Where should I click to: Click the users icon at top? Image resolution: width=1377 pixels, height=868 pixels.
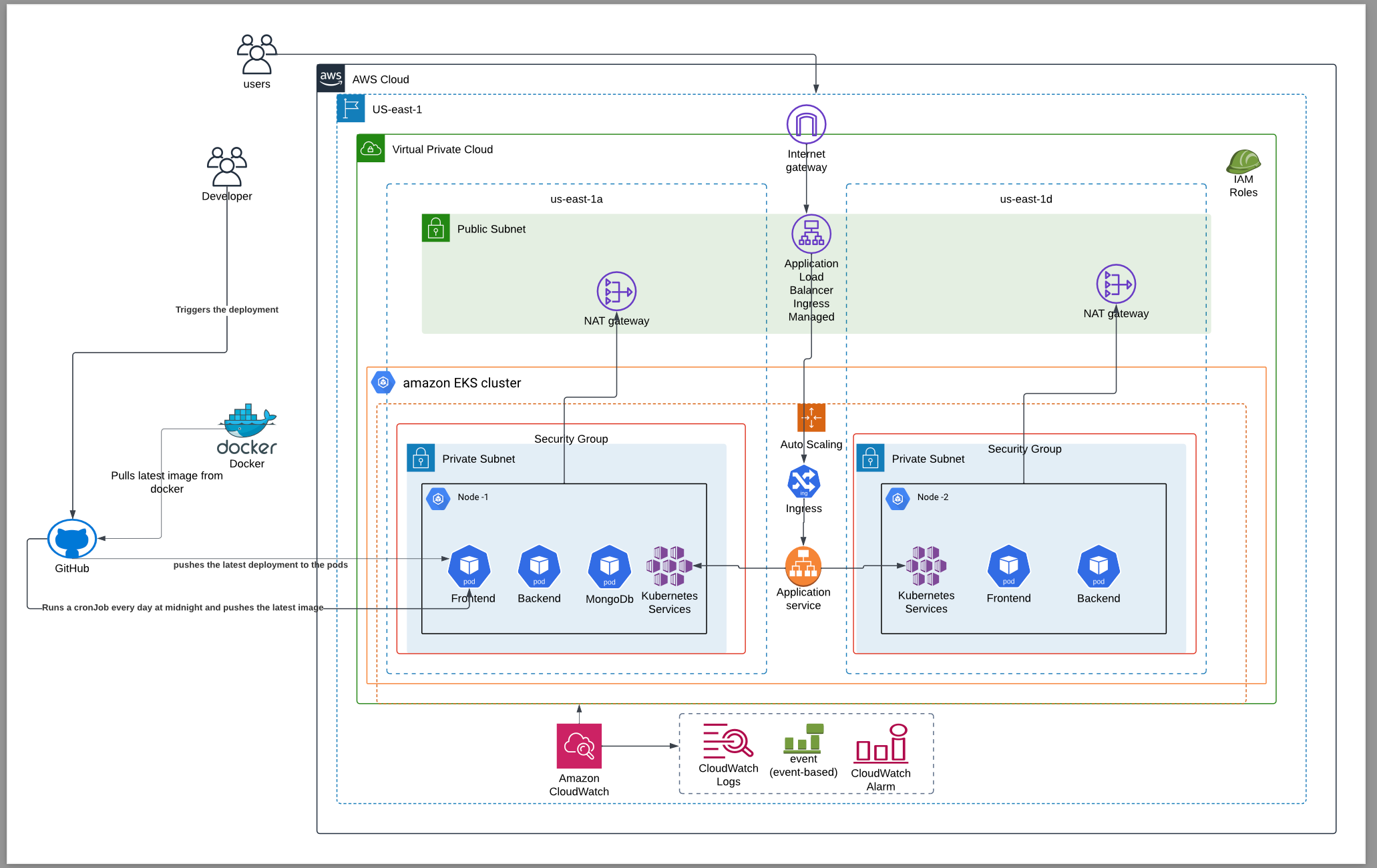tap(256, 54)
